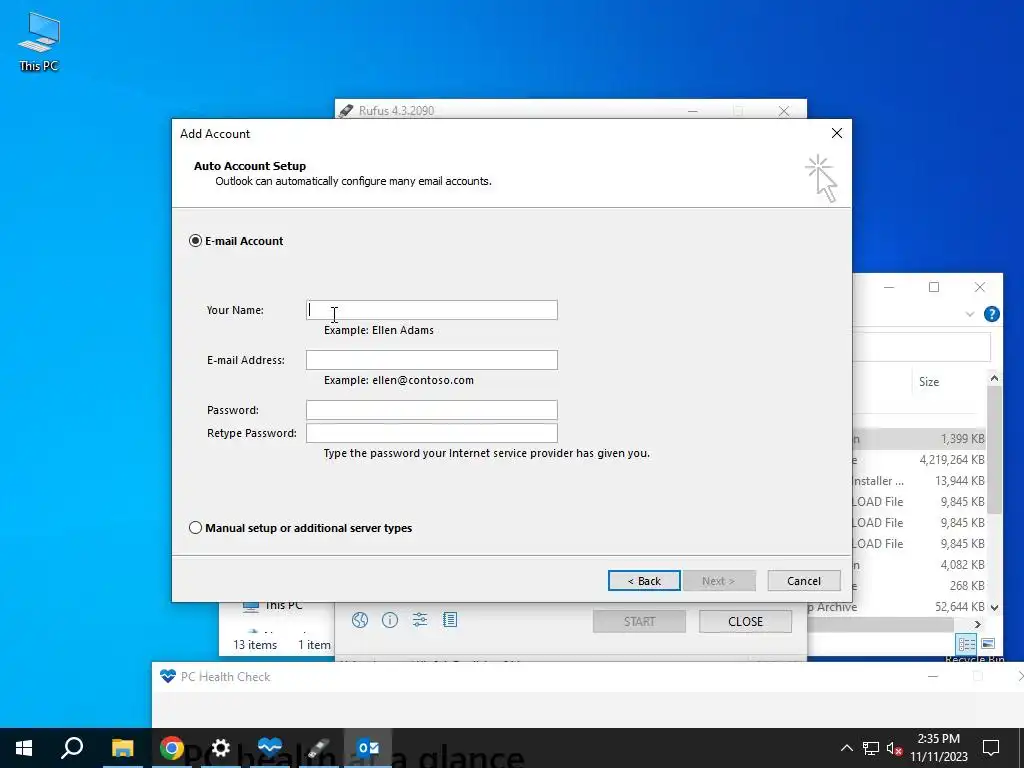This screenshot has width=1024, height=768.
Task: Open Rufus language globe icon
Action: (x=360, y=620)
